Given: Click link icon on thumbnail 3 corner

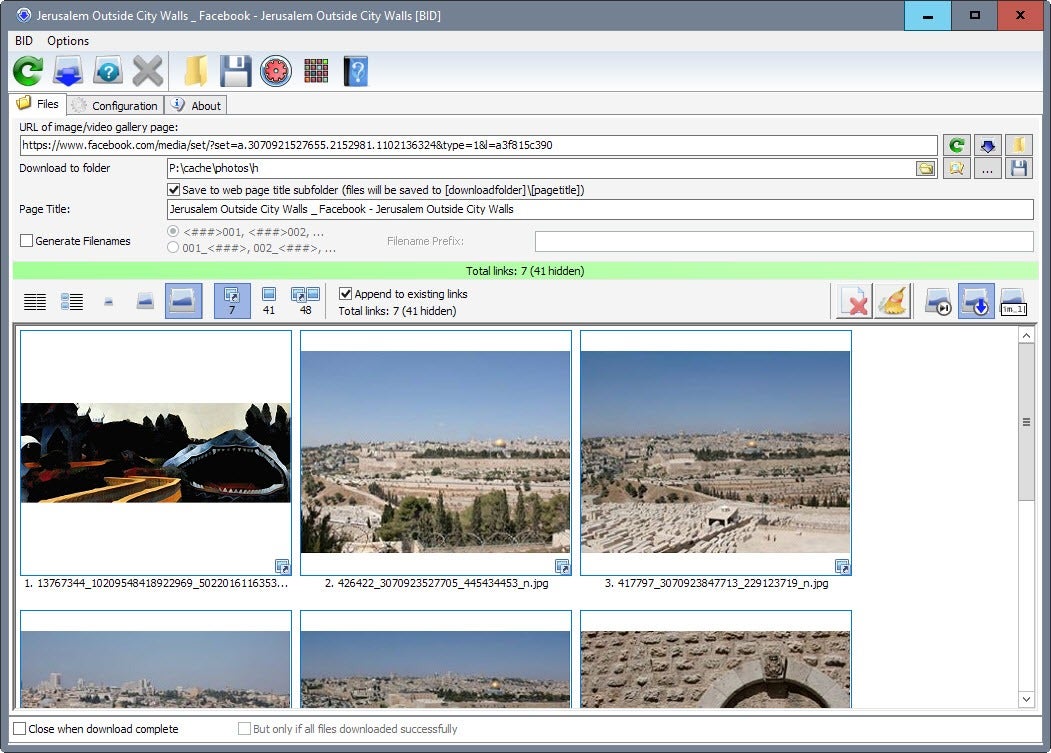Looking at the screenshot, I should point(843,567).
